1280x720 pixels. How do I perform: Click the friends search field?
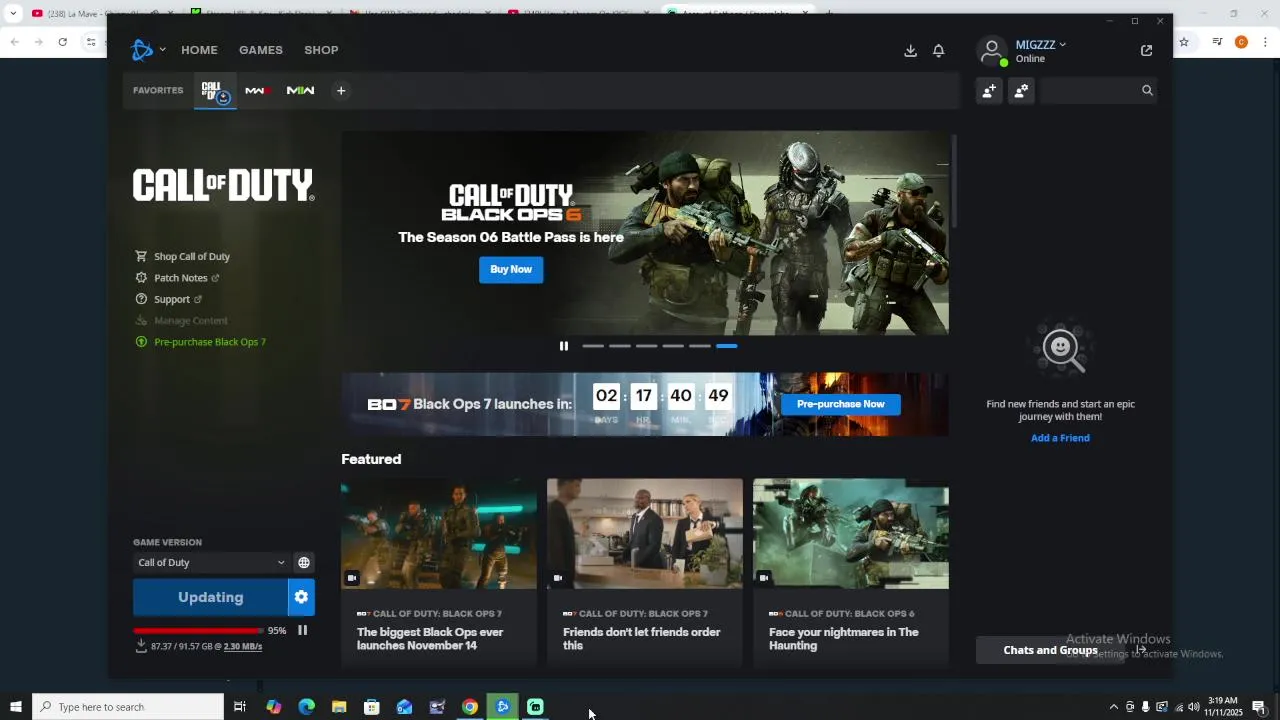coord(1097,91)
